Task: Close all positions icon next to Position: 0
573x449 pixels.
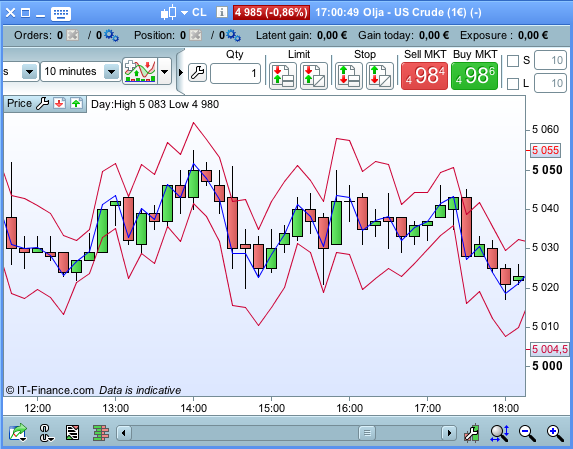Action: coord(196,35)
